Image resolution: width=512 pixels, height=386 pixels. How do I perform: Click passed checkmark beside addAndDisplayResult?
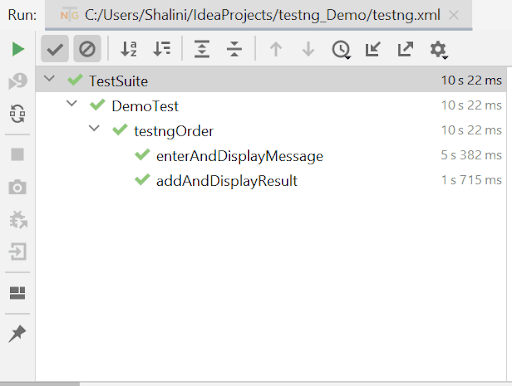[142, 179]
